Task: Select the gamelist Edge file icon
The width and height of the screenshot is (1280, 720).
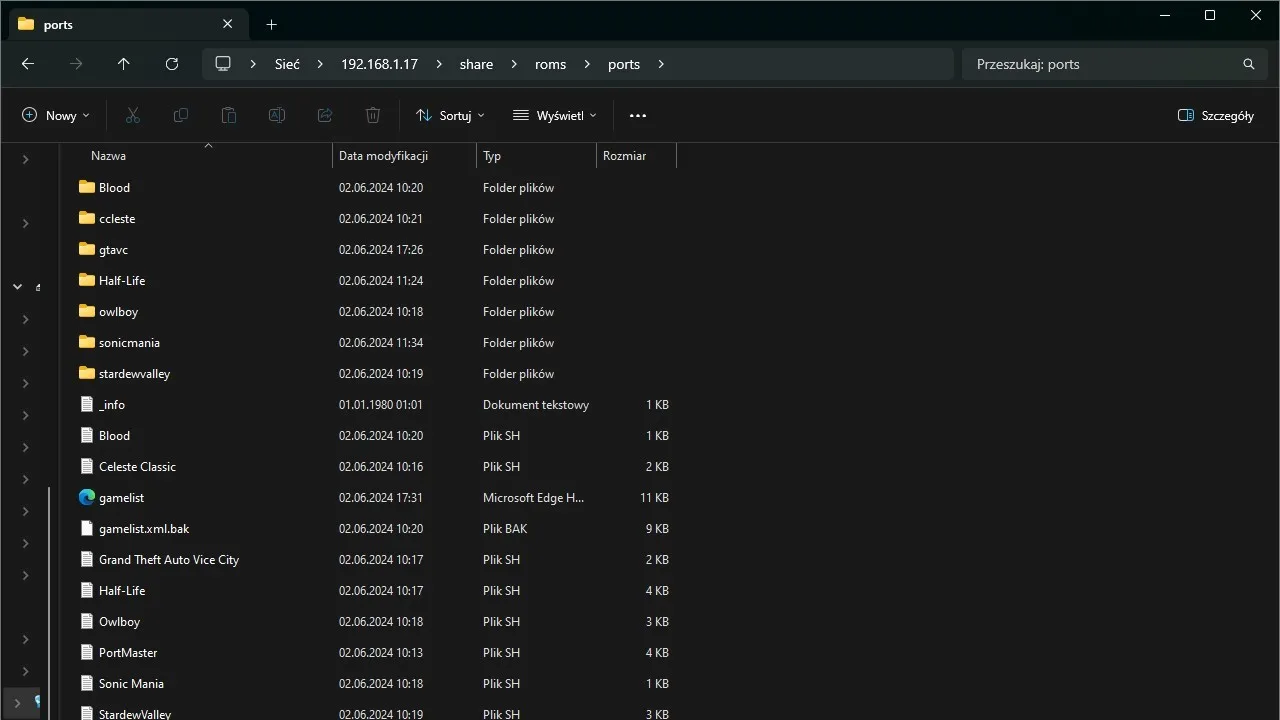Action: (x=87, y=498)
